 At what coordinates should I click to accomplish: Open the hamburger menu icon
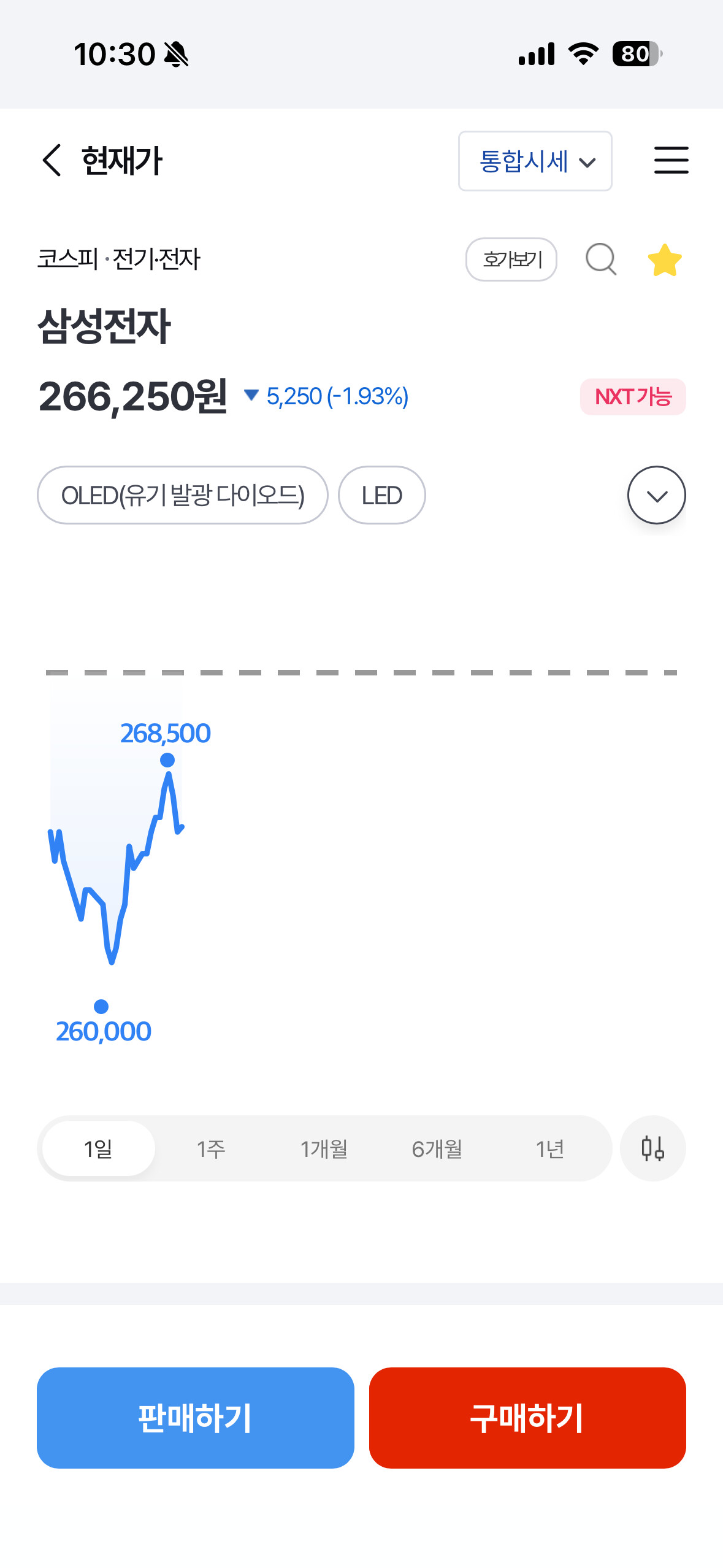pos(671,161)
